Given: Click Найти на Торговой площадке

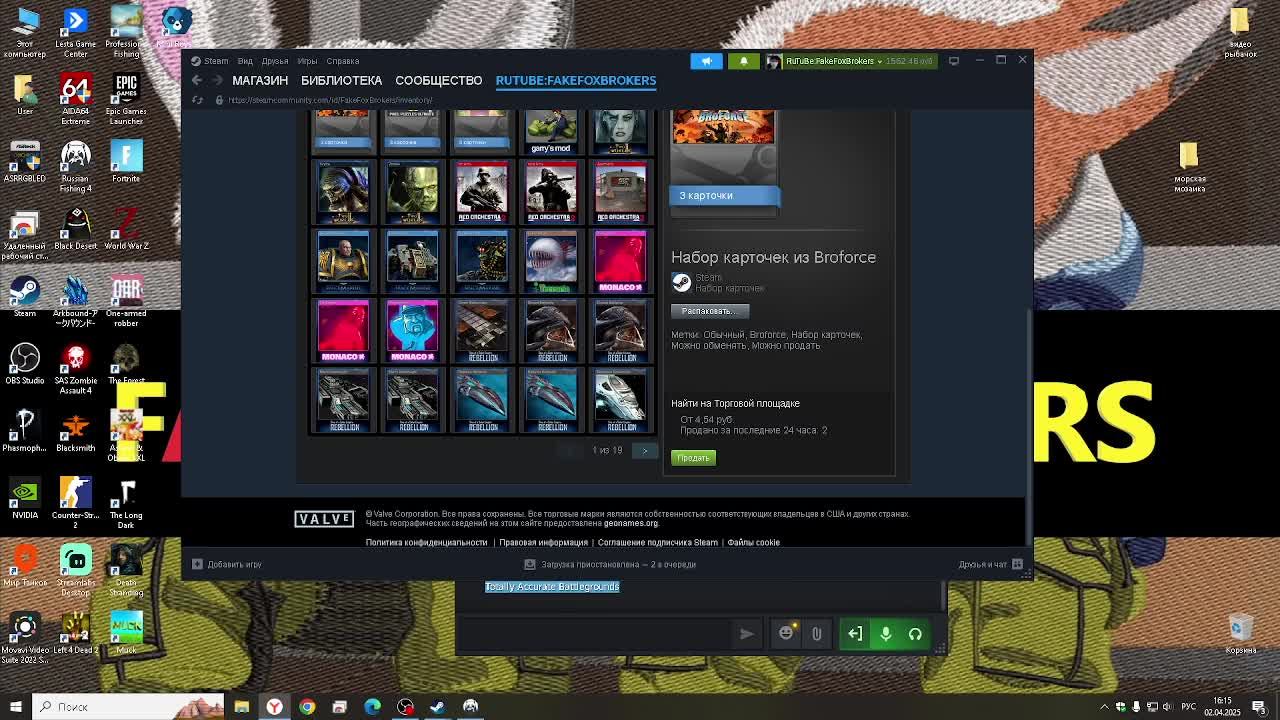Looking at the screenshot, I should coord(735,403).
